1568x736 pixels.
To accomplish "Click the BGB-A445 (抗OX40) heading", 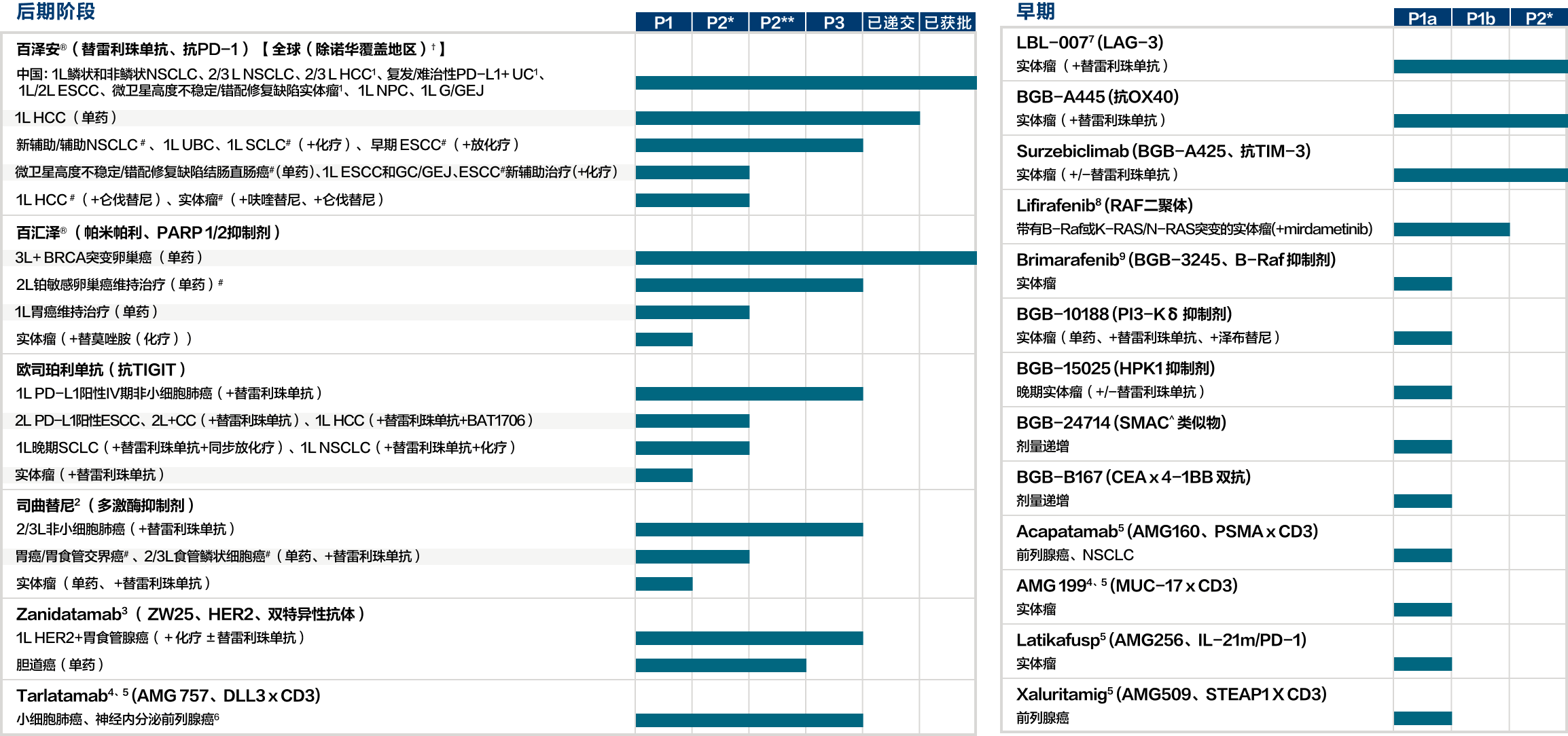I will pos(1097,97).
